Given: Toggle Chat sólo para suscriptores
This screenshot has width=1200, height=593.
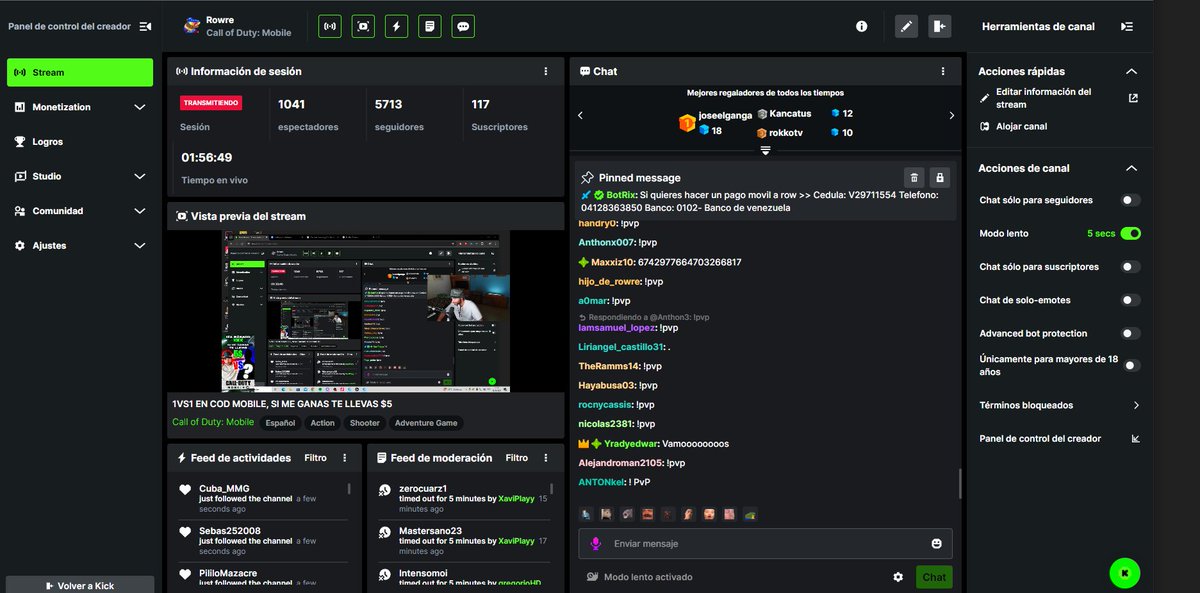Looking at the screenshot, I should tap(1131, 267).
